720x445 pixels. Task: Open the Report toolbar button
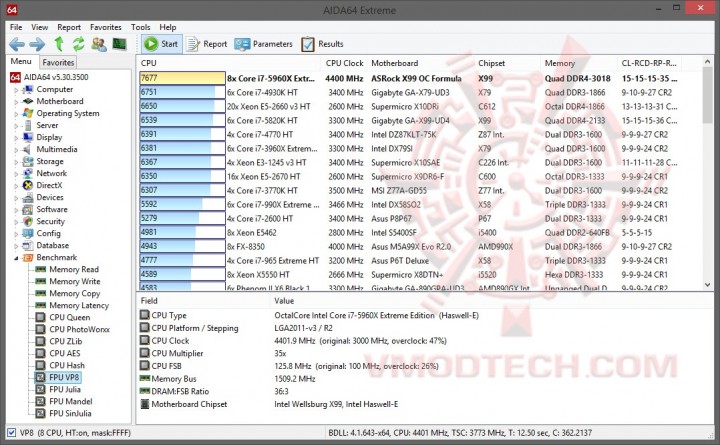pyautogui.click(x=207, y=44)
